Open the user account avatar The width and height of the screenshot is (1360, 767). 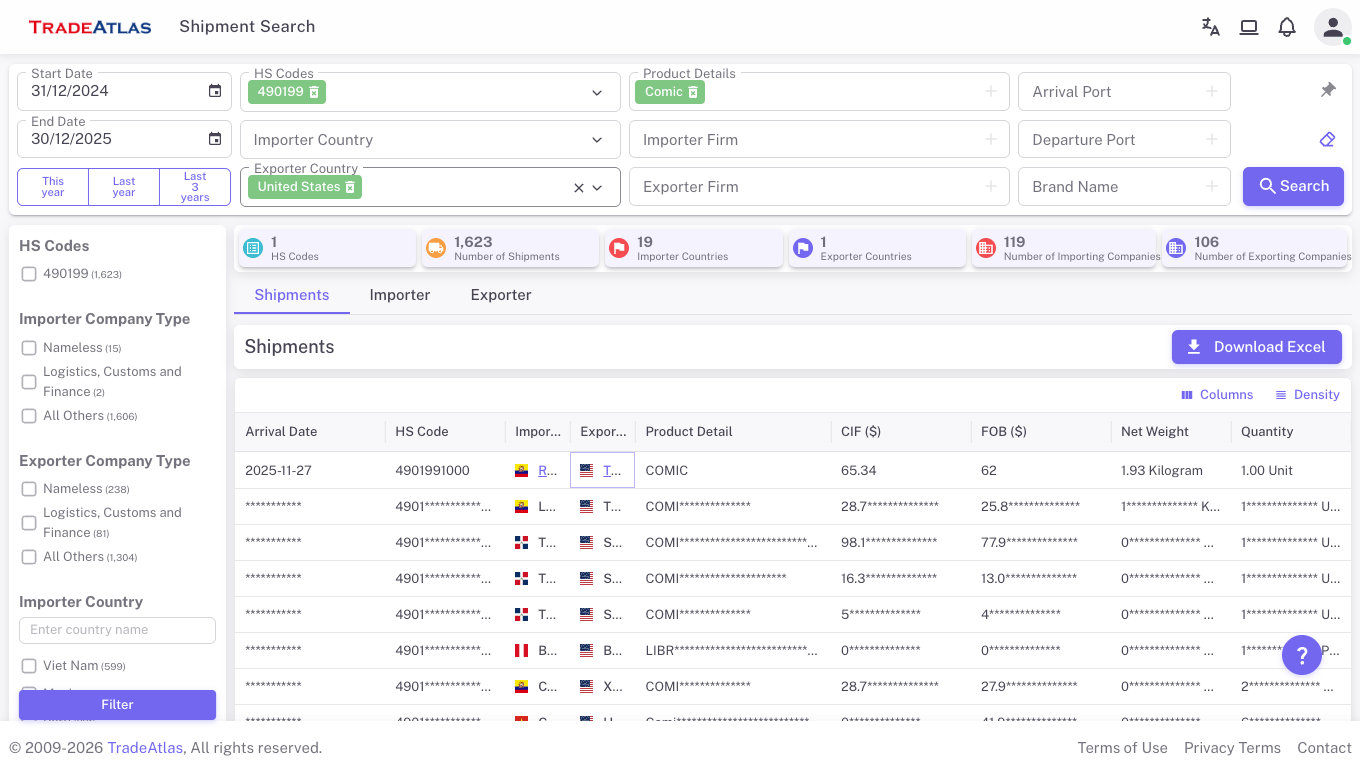point(1332,27)
